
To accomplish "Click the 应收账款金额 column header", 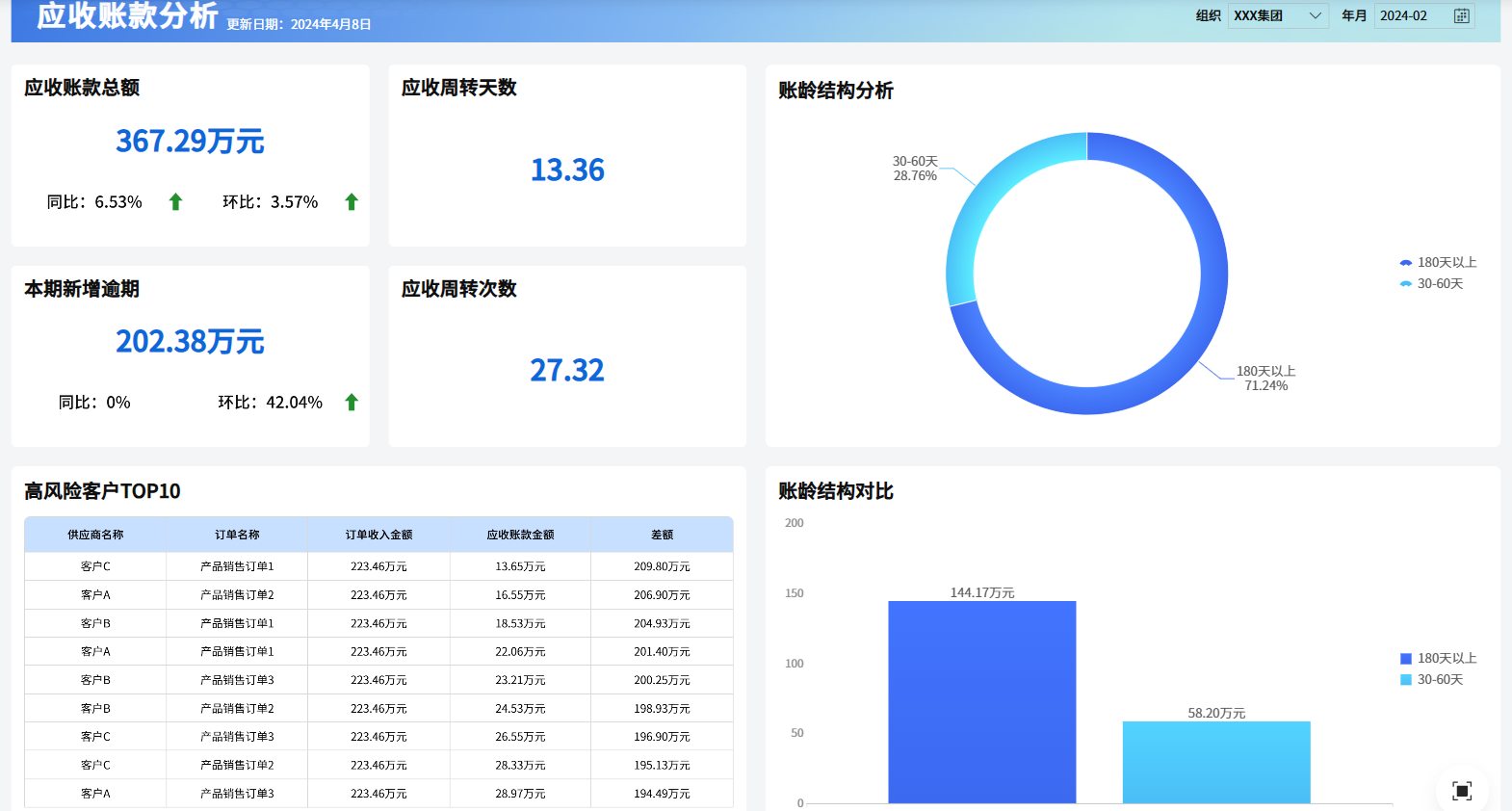I will tap(520, 535).
